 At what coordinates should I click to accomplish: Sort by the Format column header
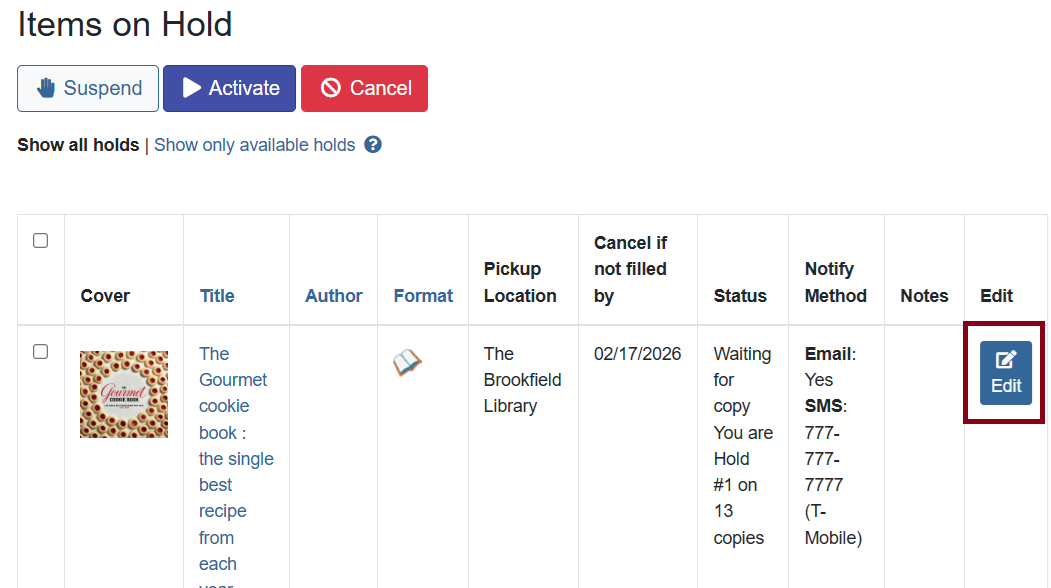click(423, 296)
